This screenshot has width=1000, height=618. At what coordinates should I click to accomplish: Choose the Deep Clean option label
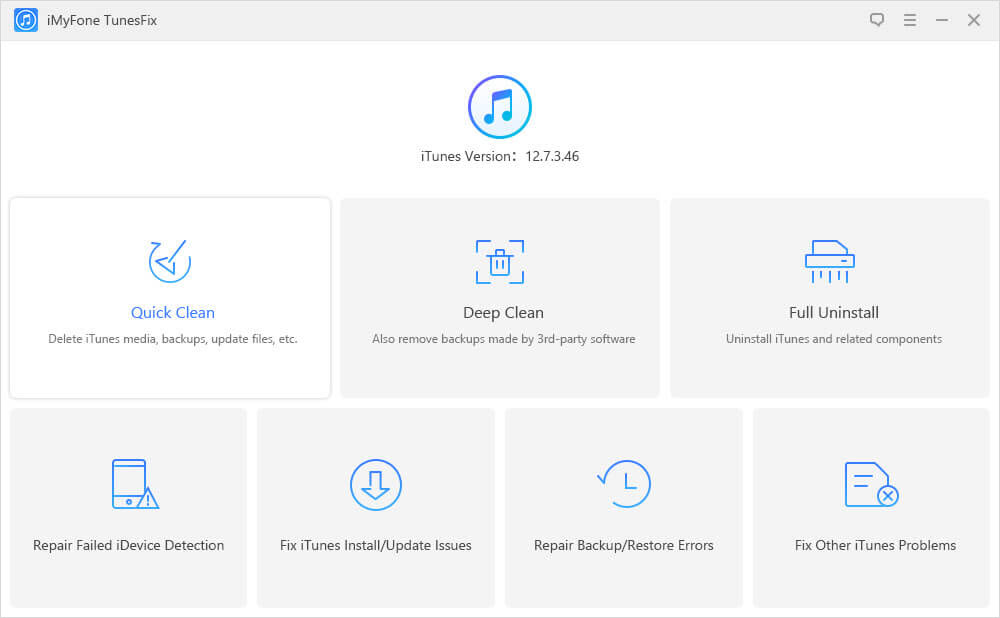tap(503, 312)
